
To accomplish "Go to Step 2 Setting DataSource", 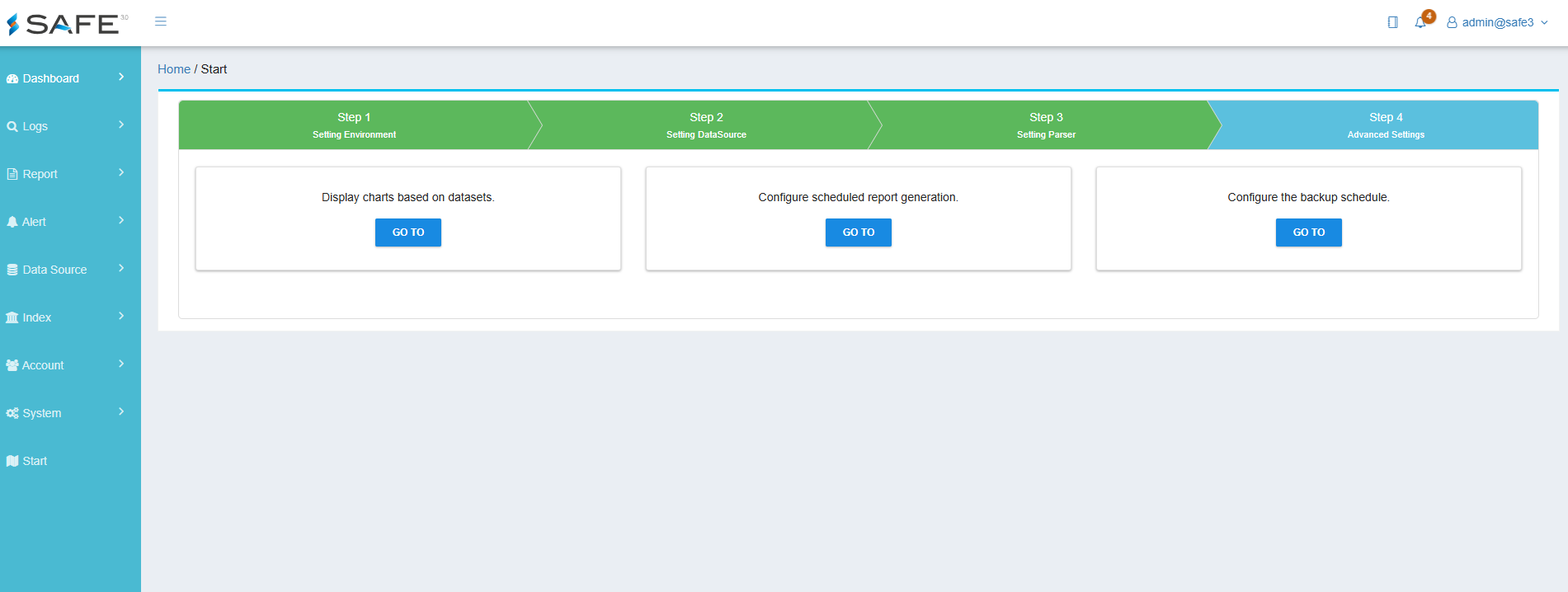I will click(706, 125).
